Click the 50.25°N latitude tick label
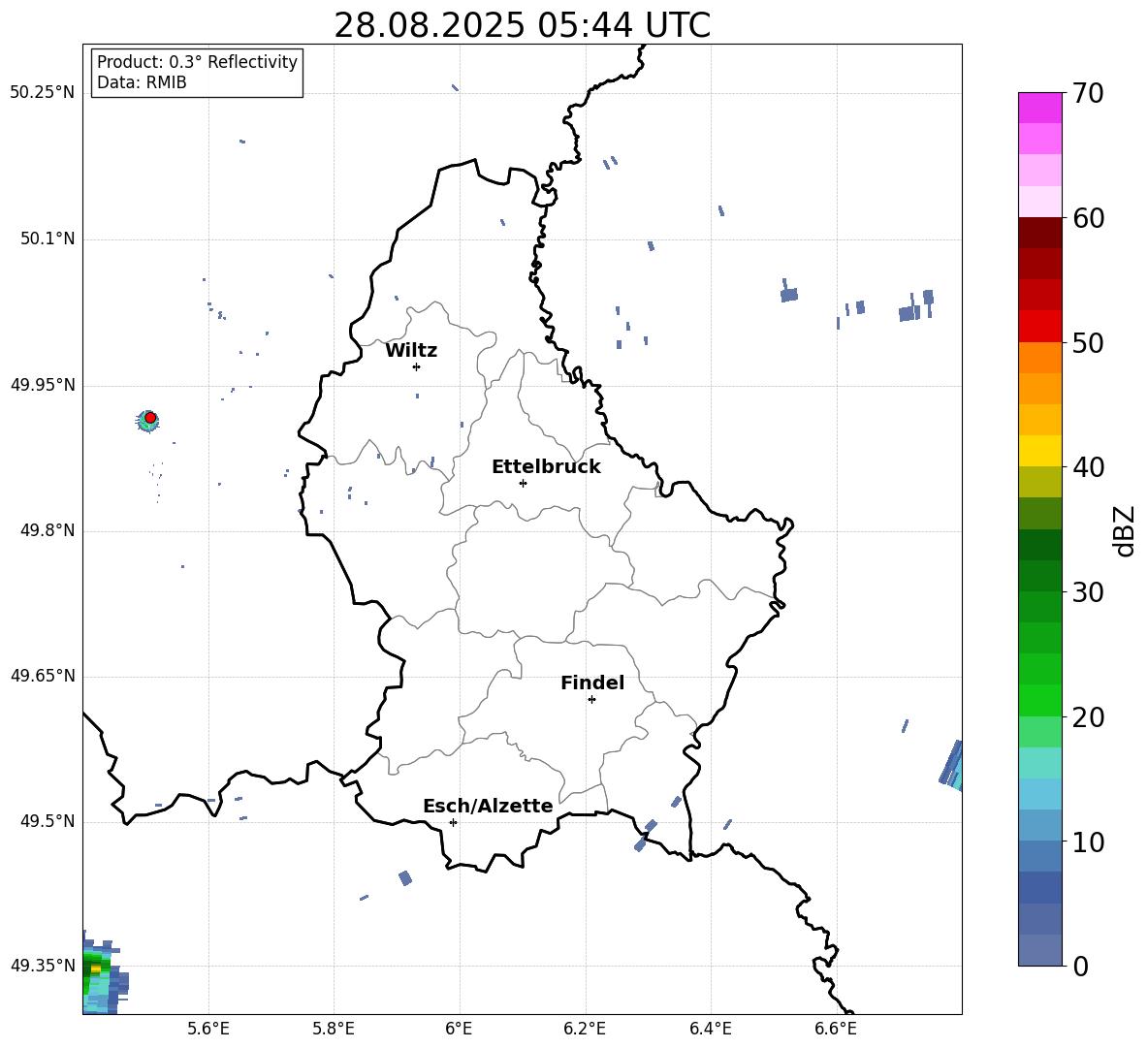 pos(43,93)
